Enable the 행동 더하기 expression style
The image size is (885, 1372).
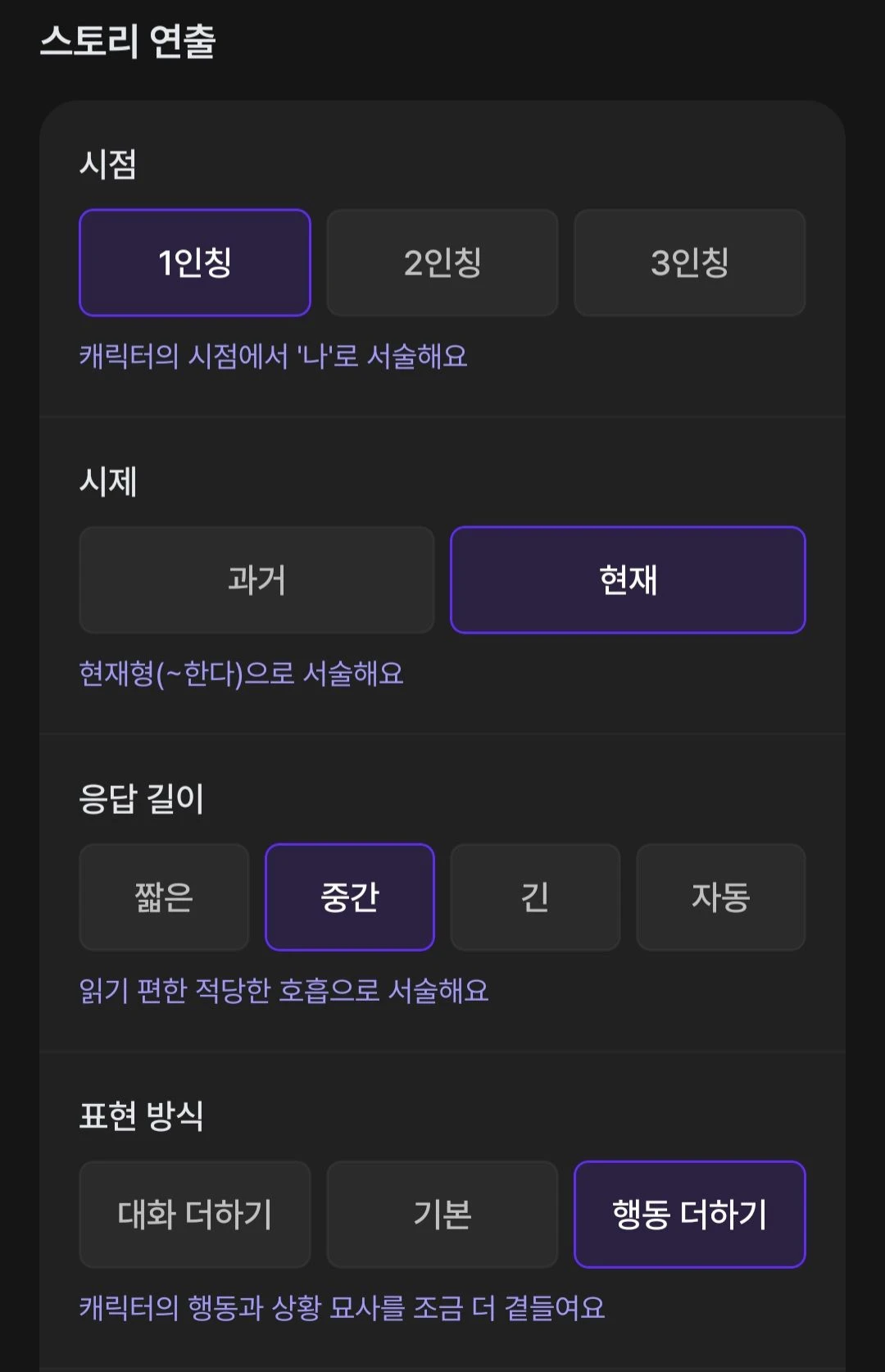point(690,1214)
